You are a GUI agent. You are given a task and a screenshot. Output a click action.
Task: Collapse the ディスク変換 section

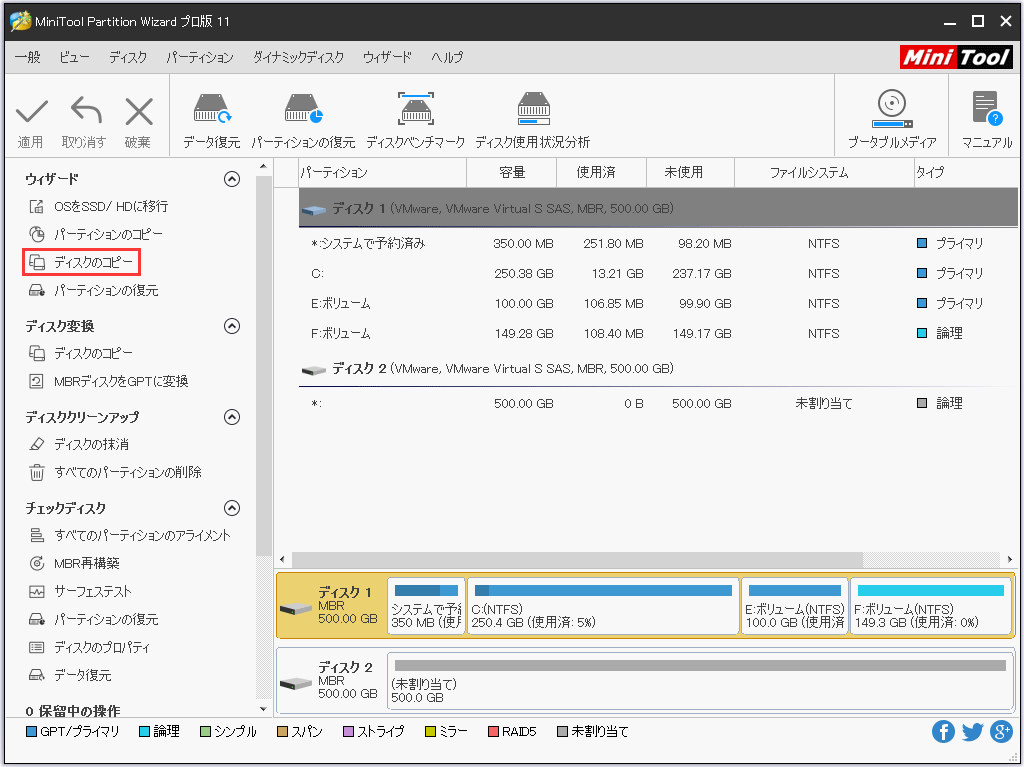(x=232, y=326)
